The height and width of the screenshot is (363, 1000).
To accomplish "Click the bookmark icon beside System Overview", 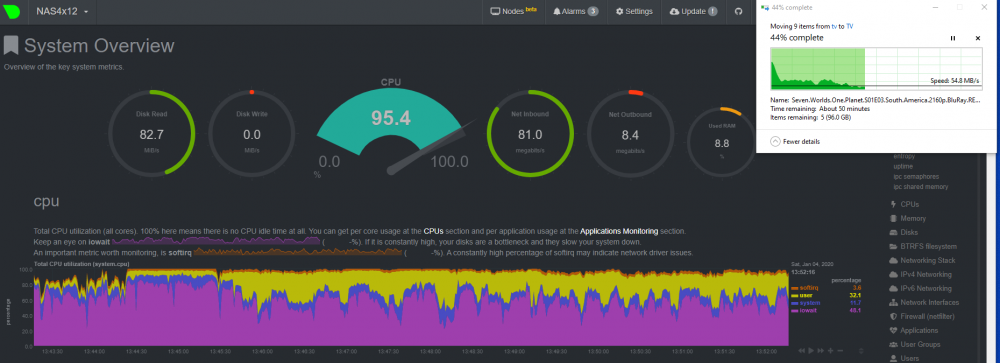I will coord(11,46).
